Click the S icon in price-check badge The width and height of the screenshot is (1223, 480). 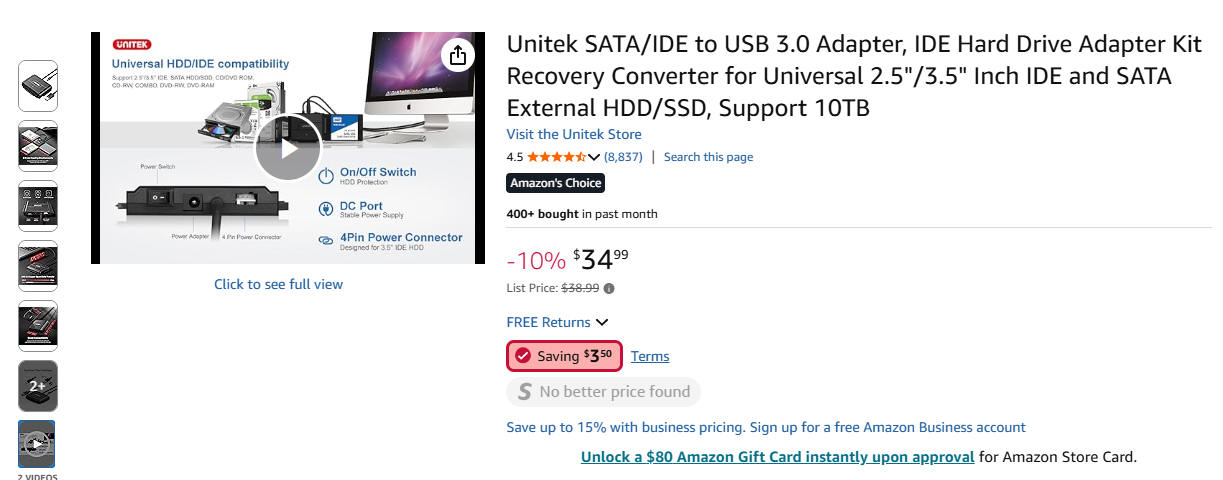tap(523, 392)
